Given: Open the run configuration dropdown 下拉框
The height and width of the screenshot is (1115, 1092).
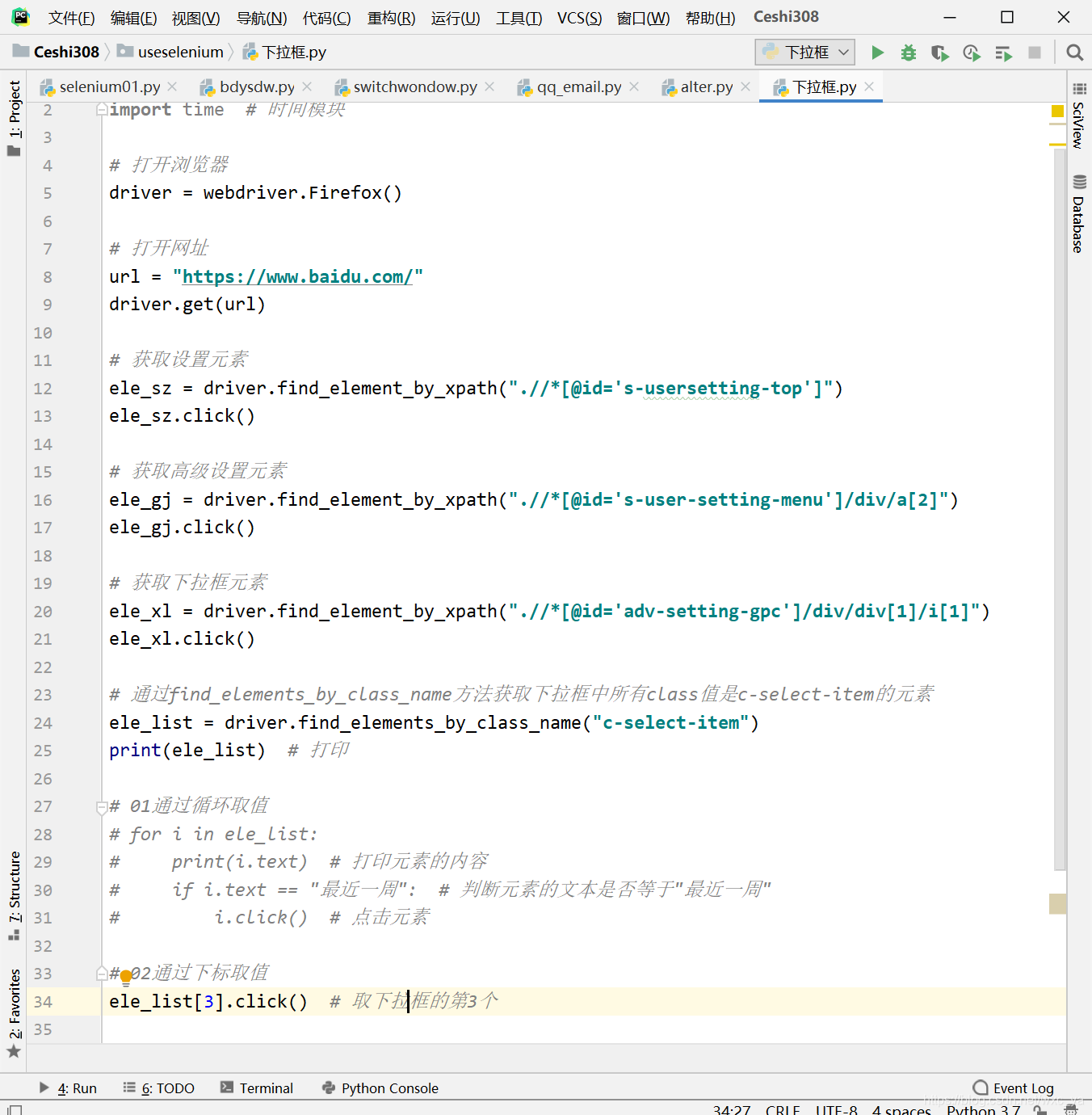Looking at the screenshot, I should click(805, 53).
